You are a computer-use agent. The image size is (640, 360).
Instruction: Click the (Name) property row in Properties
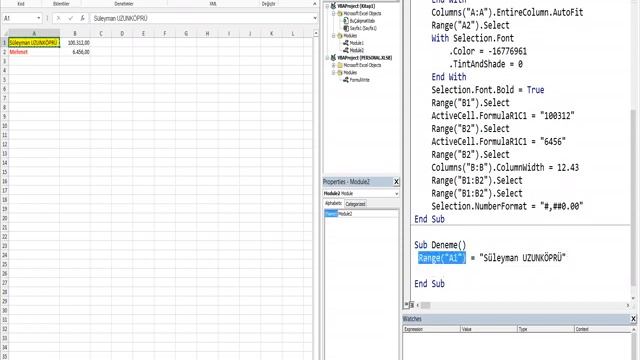[x=361, y=213]
